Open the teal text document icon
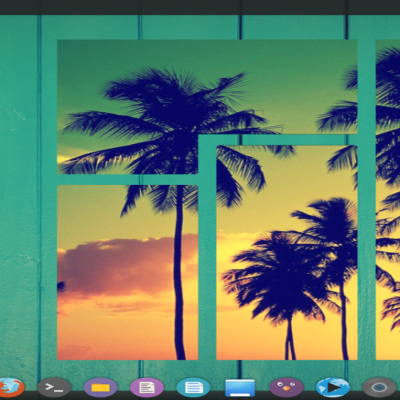The width and height of the screenshot is (400, 400). coord(193,388)
